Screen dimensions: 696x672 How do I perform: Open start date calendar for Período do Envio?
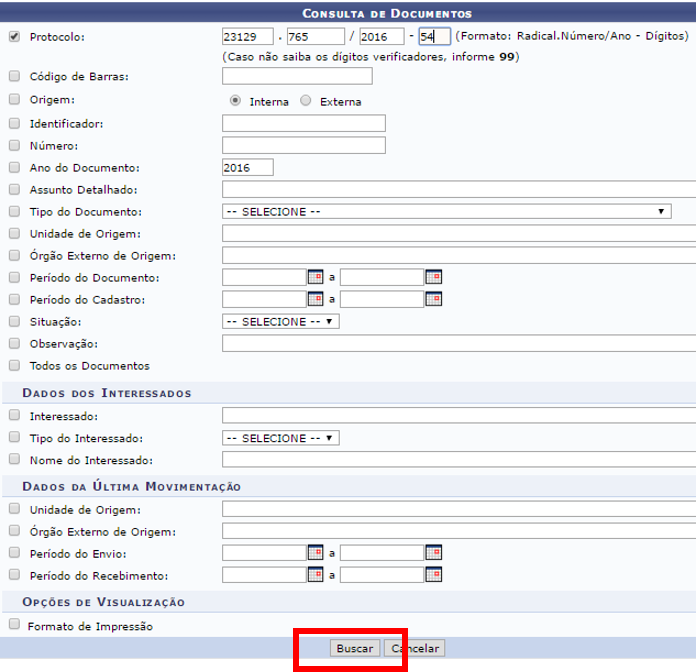tap(315, 553)
